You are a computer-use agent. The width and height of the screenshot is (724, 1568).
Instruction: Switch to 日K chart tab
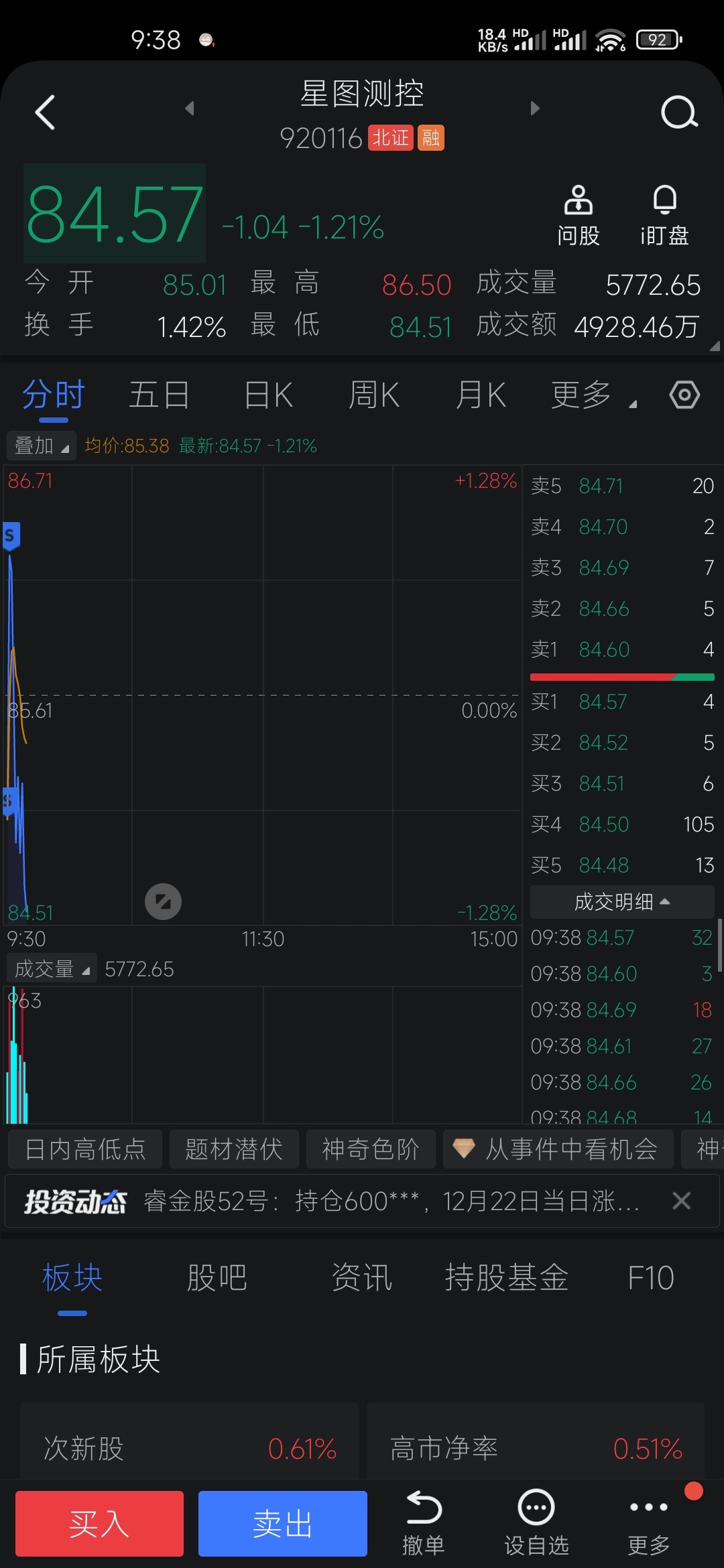coord(268,395)
